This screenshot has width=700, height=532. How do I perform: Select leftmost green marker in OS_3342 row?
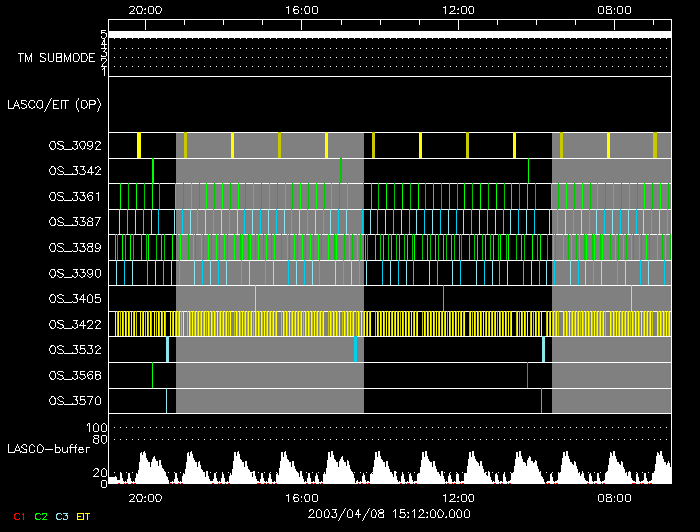click(x=153, y=171)
